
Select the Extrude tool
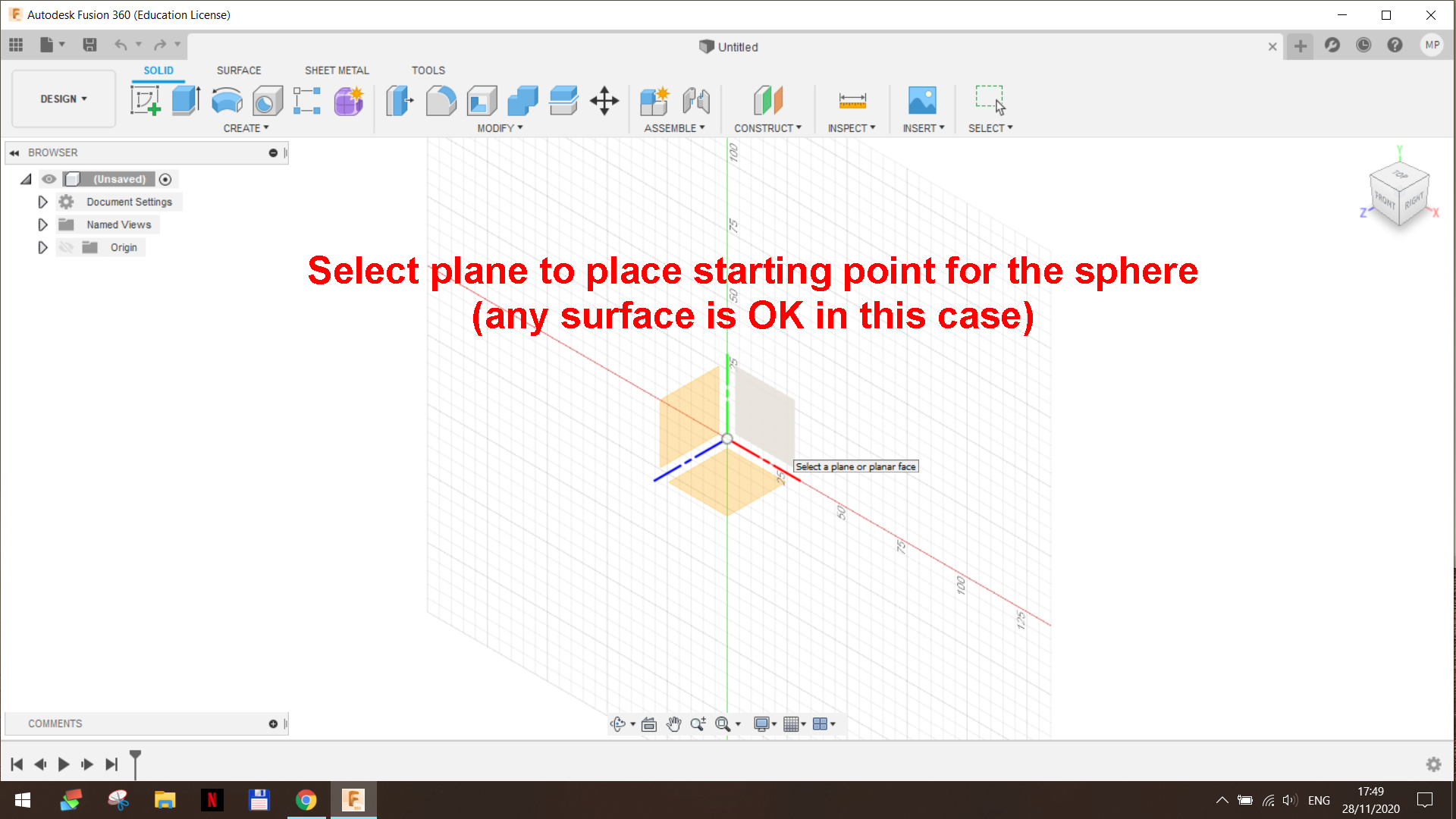pyautogui.click(x=186, y=100)
